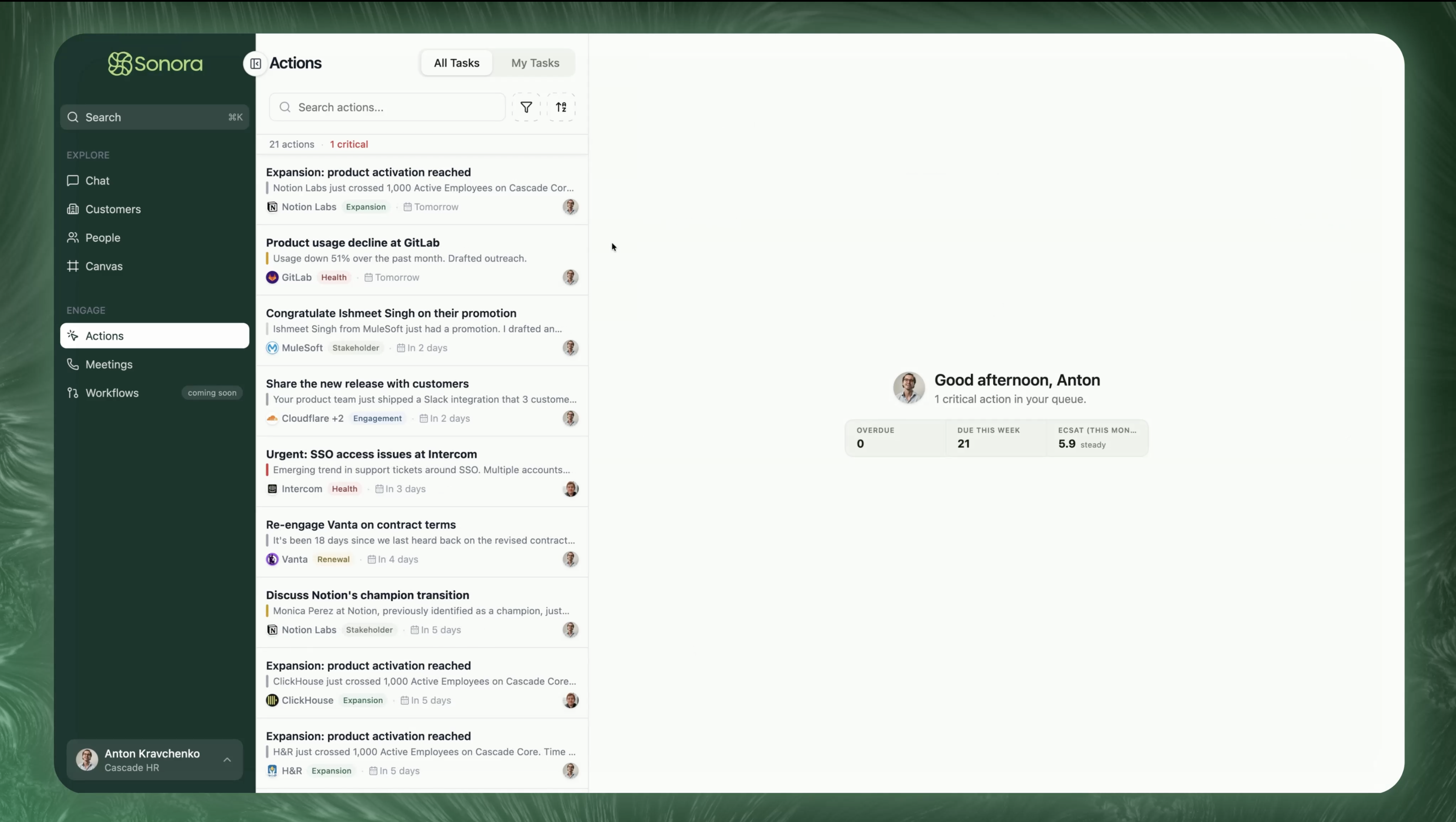
Task: Collapse the sidebar with the panel toggle icon
Action: [x=255, y=63]
